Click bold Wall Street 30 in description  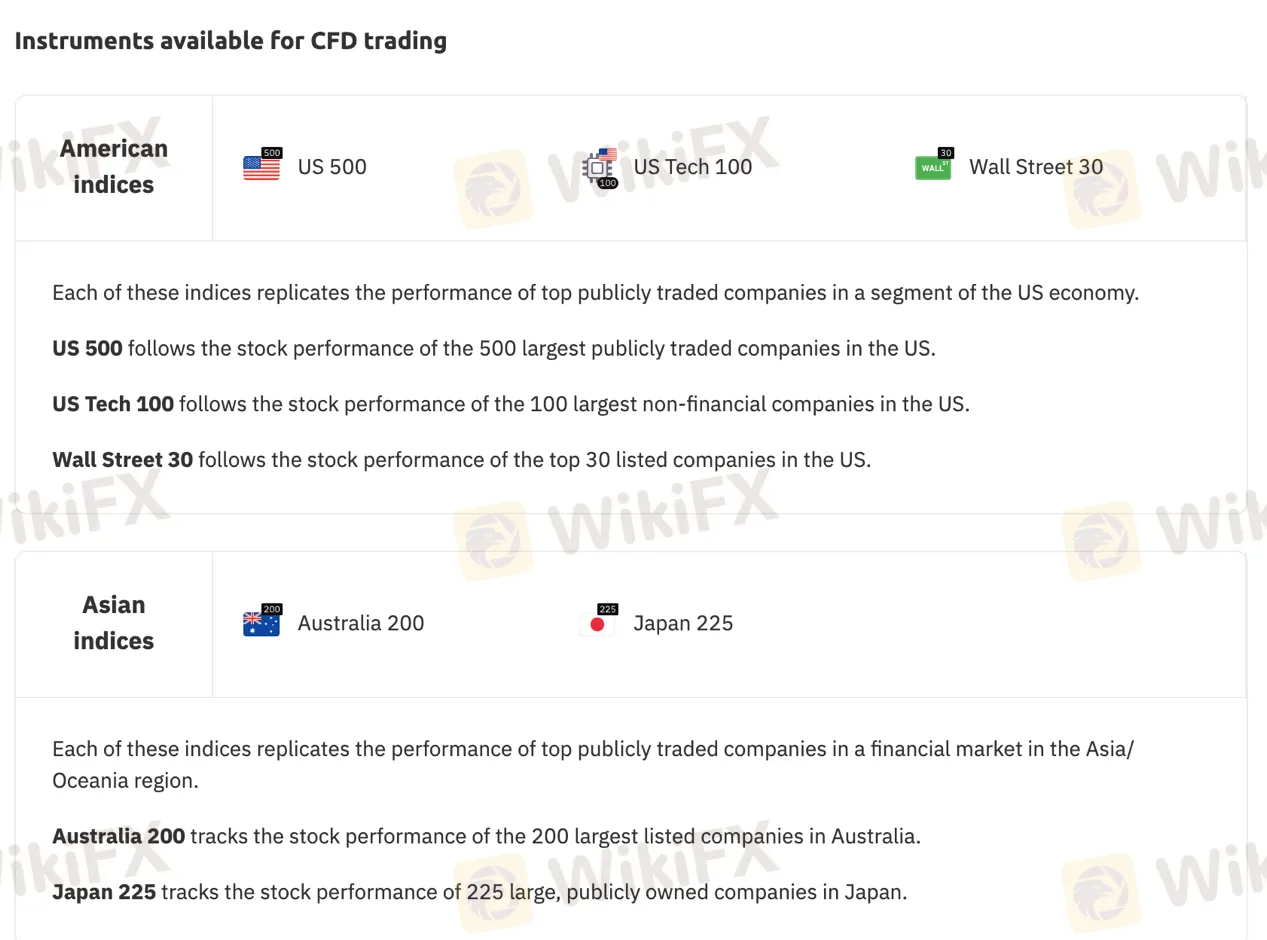[122, 460]
